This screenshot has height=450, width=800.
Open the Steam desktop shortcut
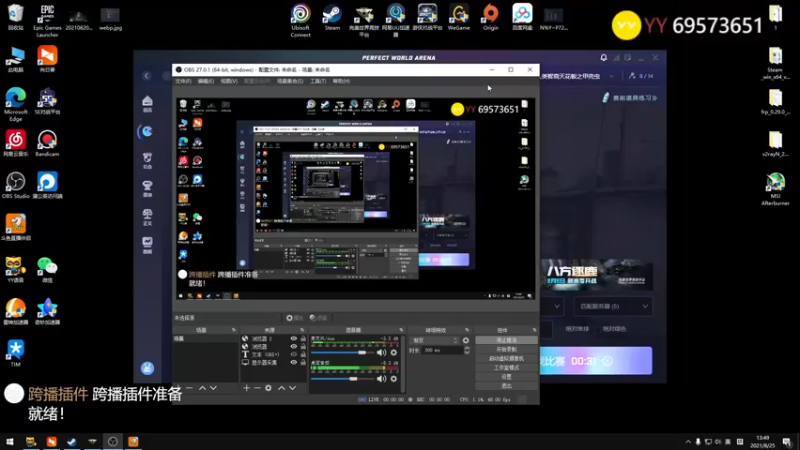point(332,18)
